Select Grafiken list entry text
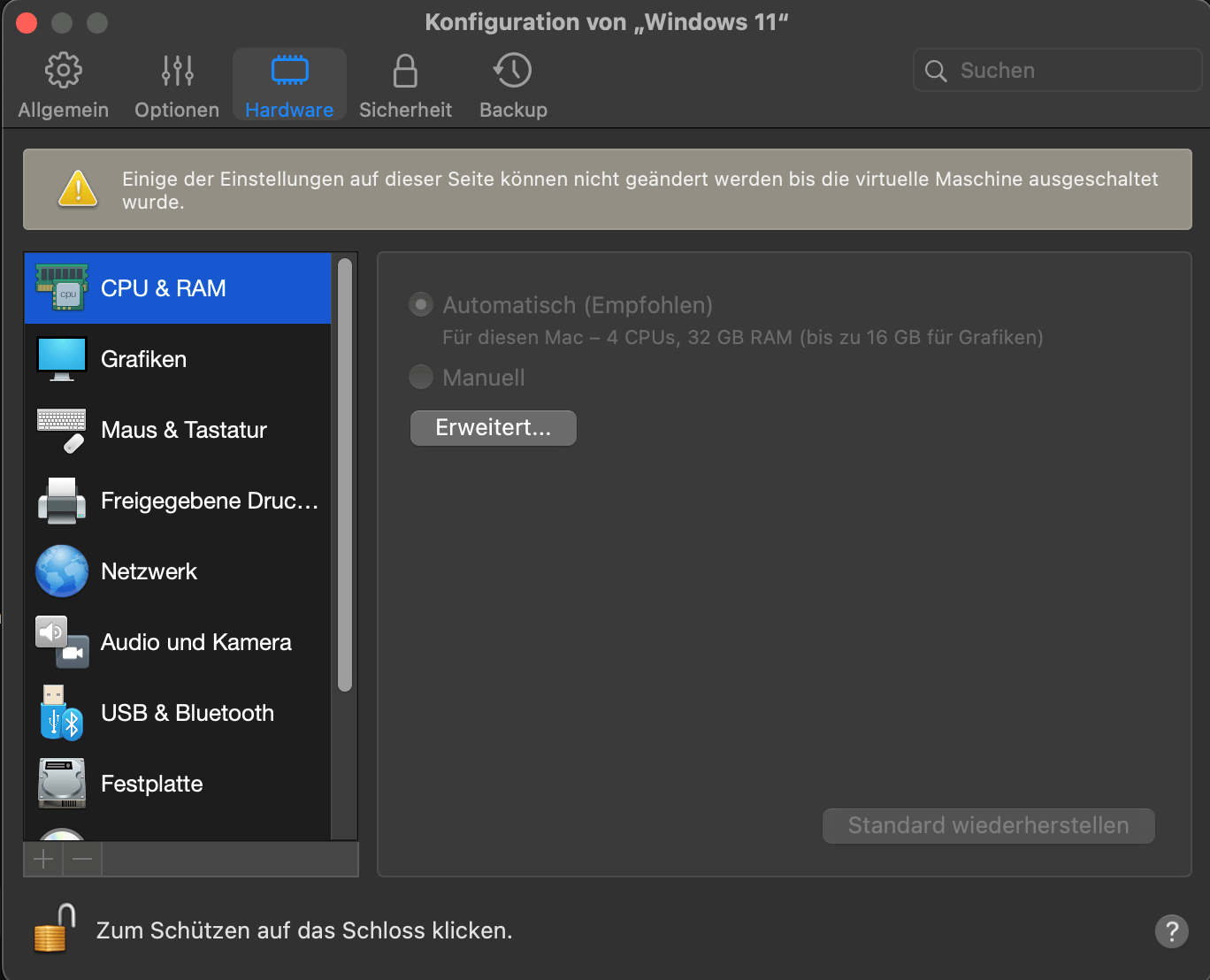The width and height of the screenshot is (1210, 980). [x=143, y=359]
